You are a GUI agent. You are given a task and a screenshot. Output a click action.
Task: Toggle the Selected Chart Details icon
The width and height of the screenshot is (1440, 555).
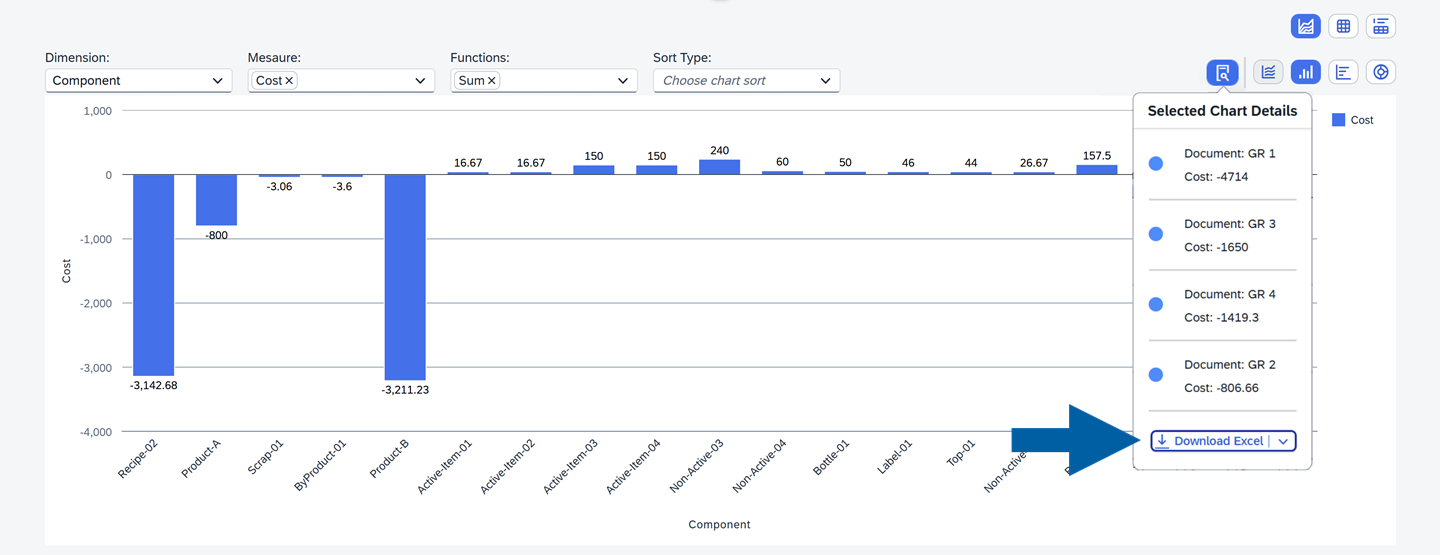(1222, 72)
